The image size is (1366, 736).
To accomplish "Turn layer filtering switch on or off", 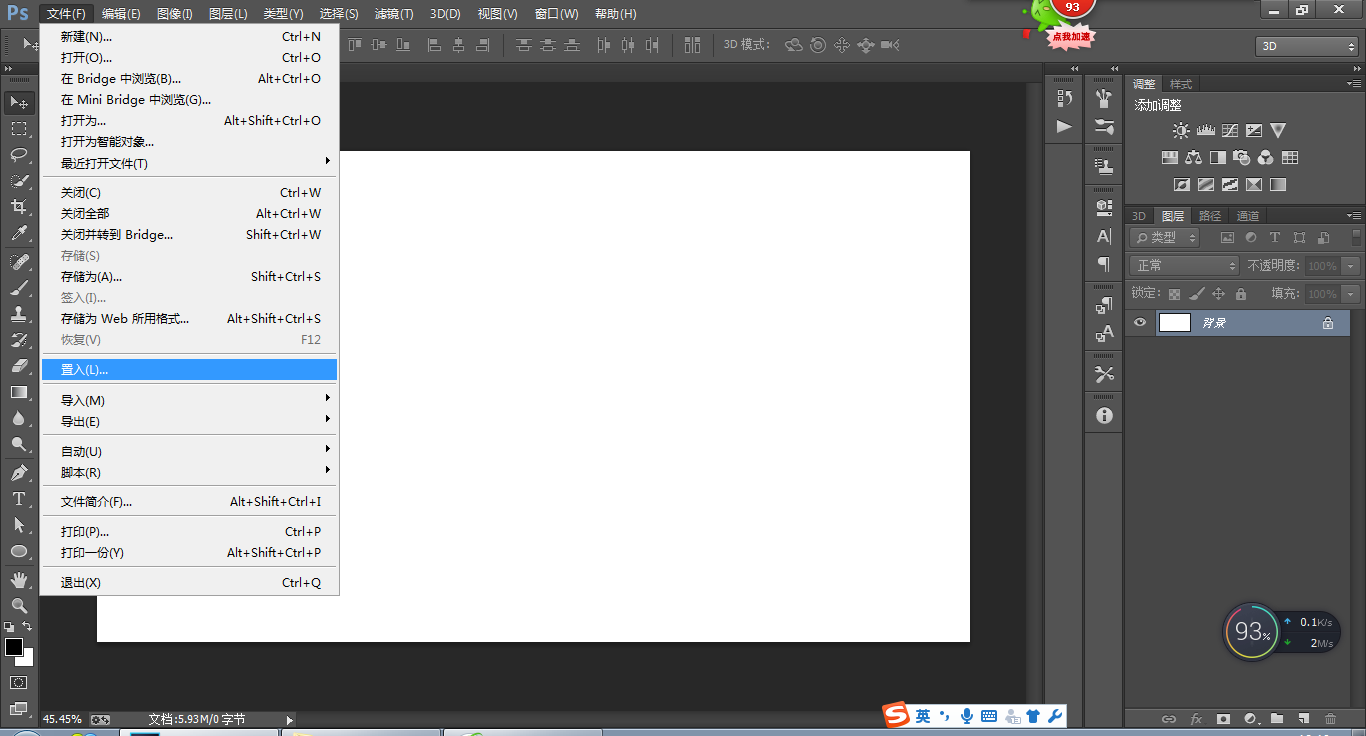I will point(1354,238).
